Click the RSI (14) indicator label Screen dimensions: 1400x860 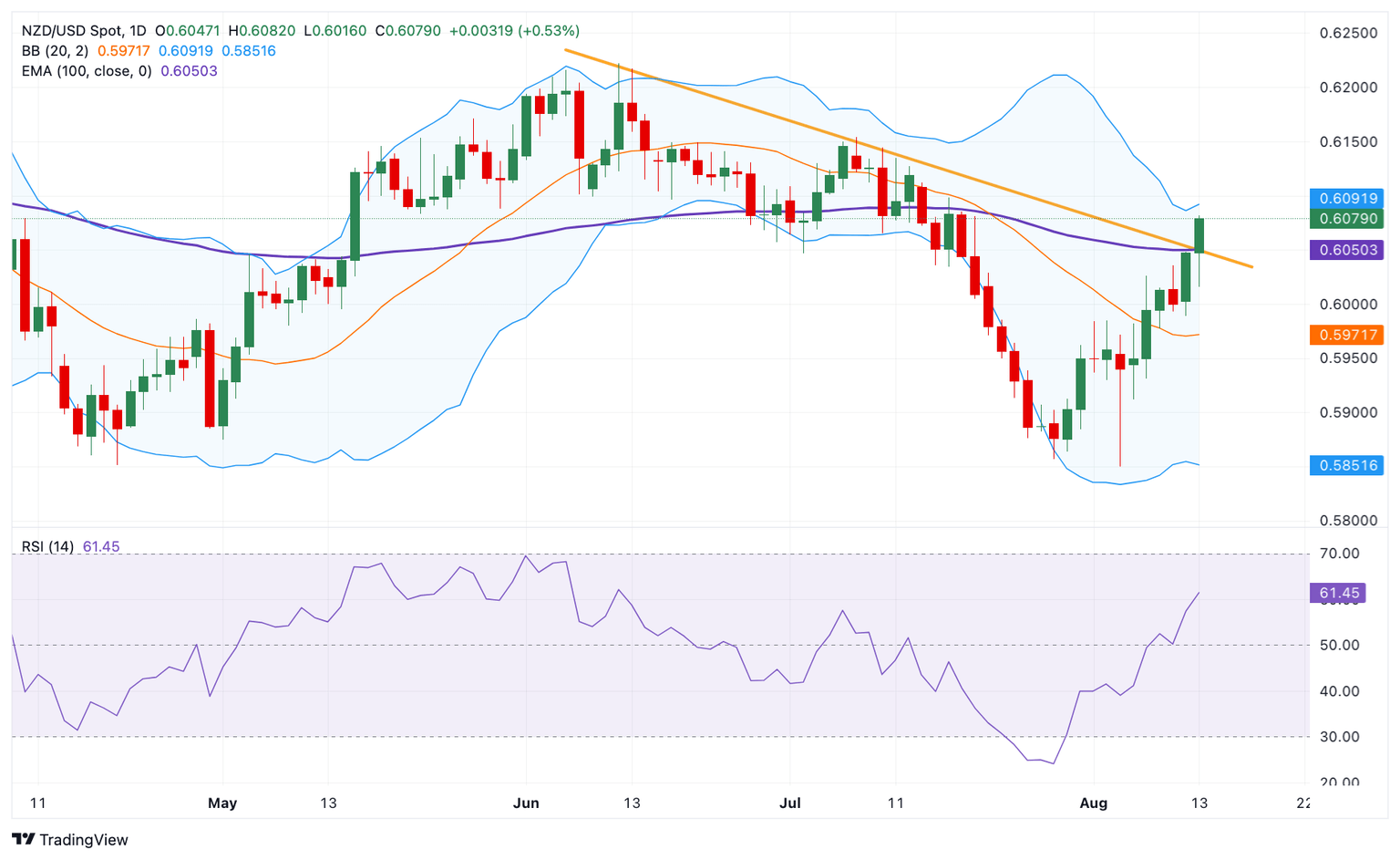click(48, 546)
